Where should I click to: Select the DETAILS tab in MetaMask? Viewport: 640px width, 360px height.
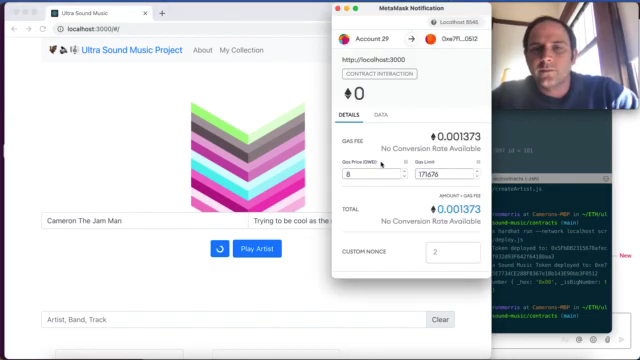[349, 115]
